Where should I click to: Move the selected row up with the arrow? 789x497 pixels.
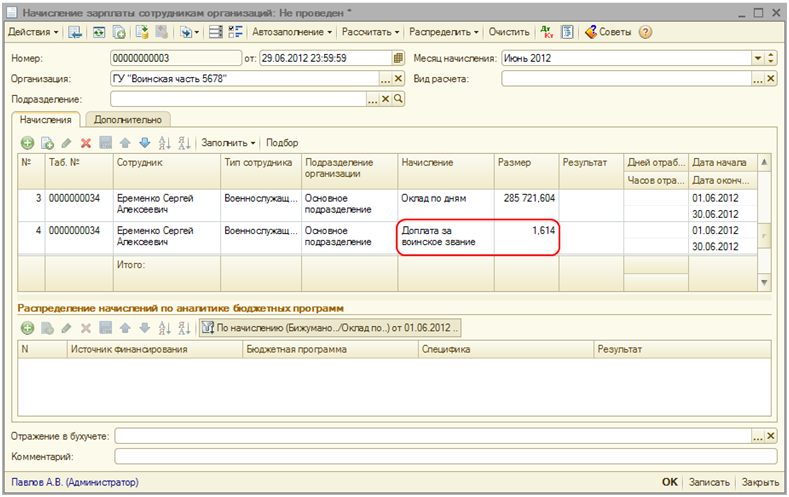tap(124, 143)
